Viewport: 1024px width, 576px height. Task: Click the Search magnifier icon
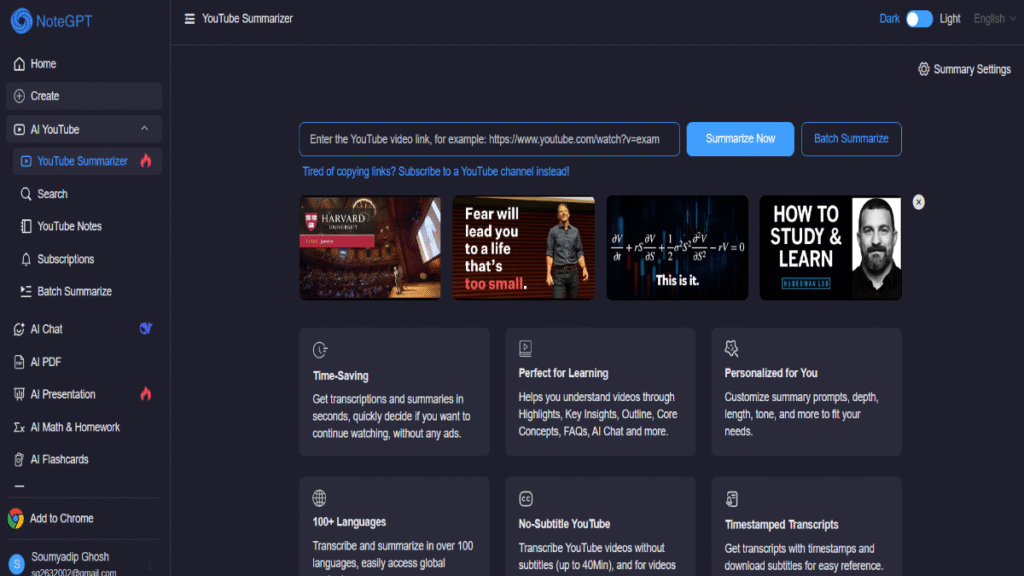pos(25,194)
